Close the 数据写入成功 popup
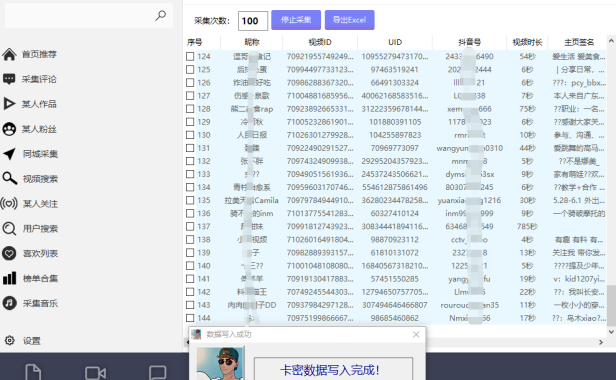This screenshot has width=616, height=380. pos(416,334)
